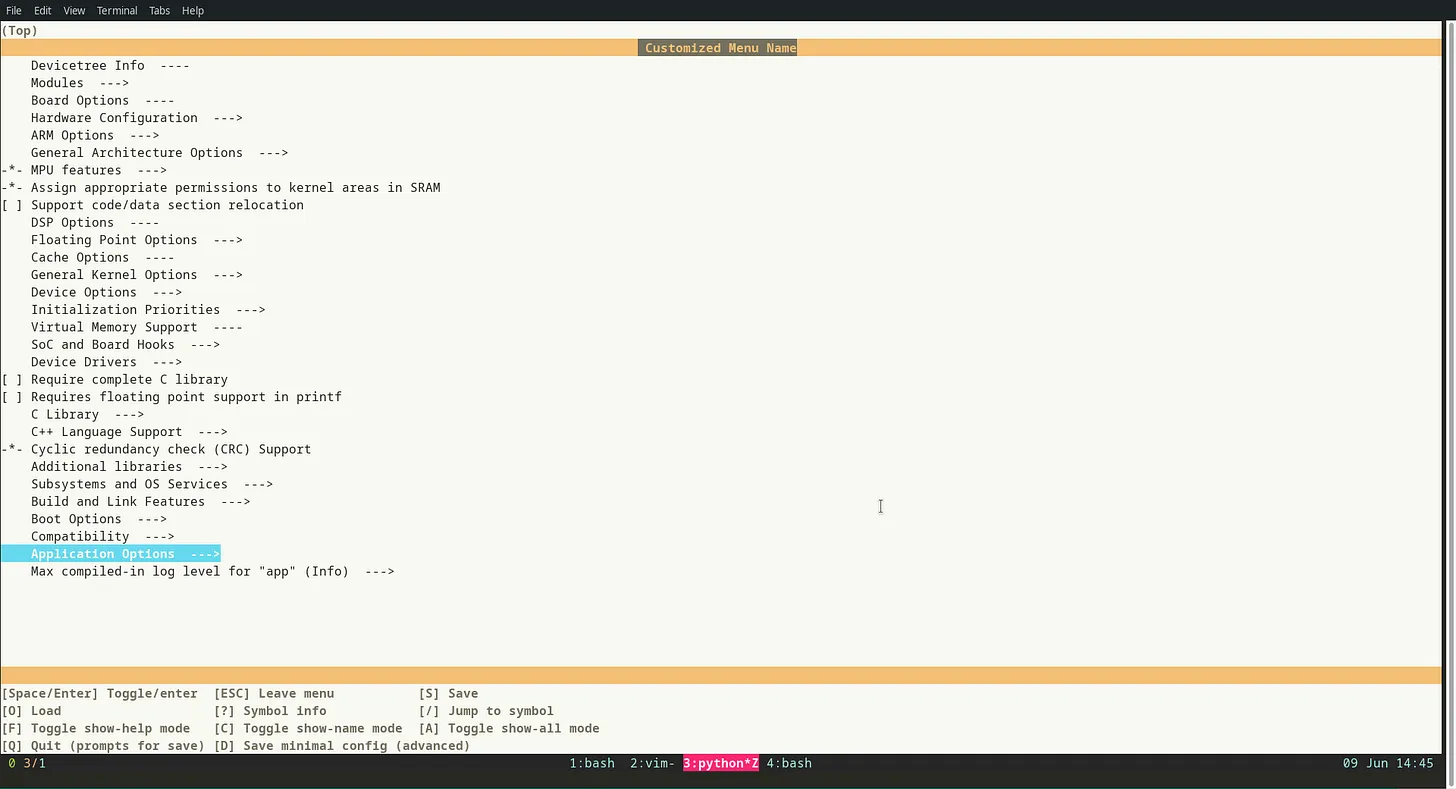This screenshot has height=789, width=1456.
Task: Expand Initialization Priorities submenu
Action: point(148,310)
